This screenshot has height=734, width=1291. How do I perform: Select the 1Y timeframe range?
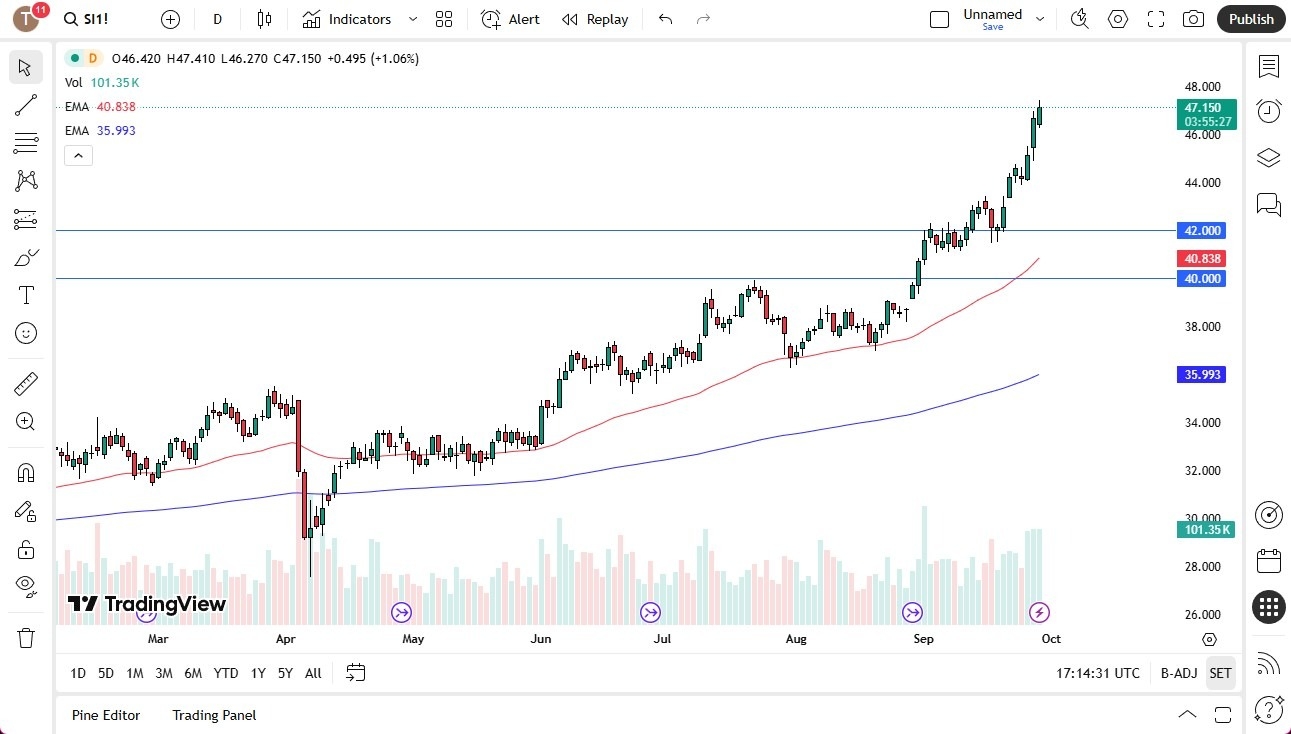pos(257,673)
